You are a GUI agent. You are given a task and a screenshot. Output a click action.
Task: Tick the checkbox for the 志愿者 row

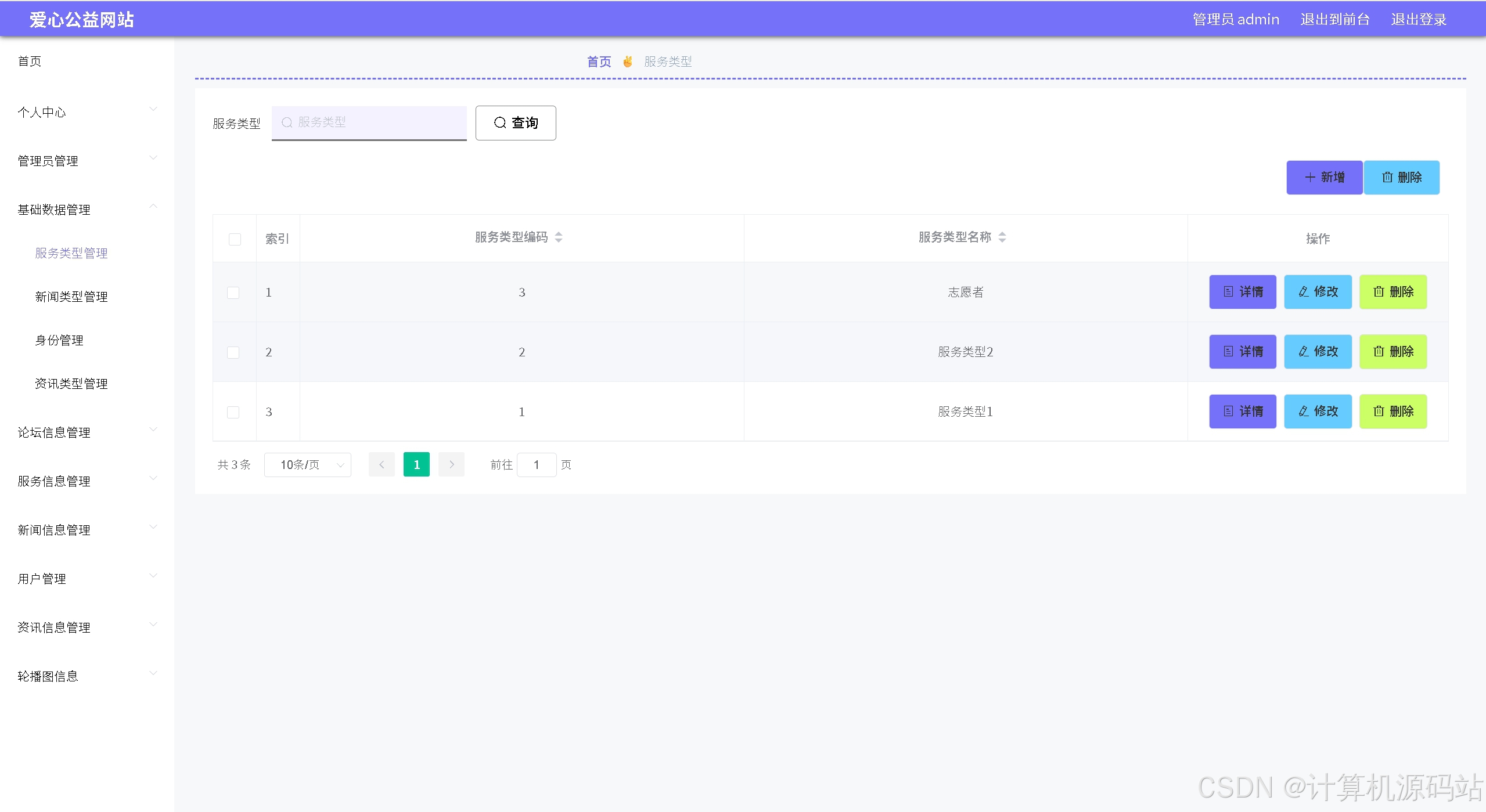pyautogui.click(x=233, y=293)
